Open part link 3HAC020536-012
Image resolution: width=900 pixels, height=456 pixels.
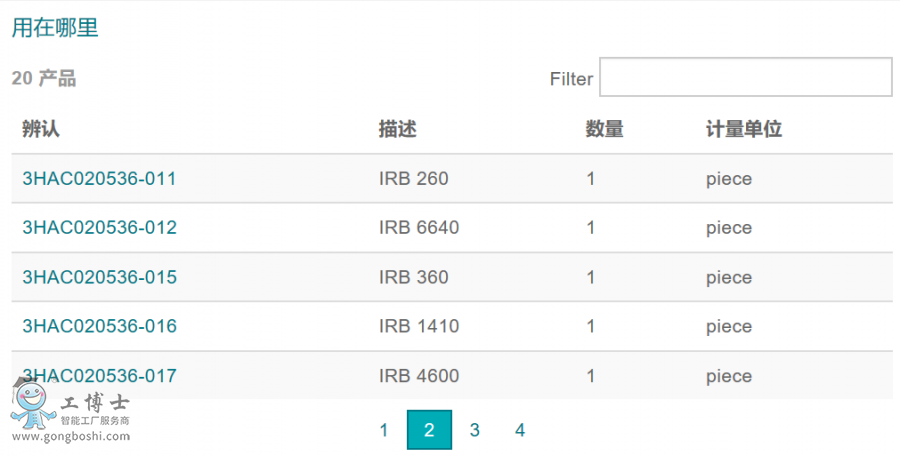(x=99, y=228)
